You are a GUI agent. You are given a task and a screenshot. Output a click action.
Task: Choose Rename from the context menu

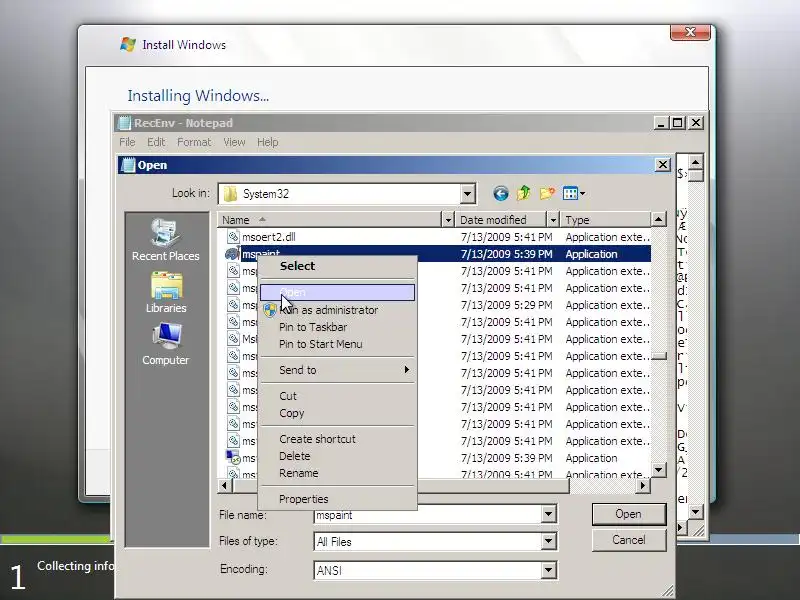(x=337, y=473)
